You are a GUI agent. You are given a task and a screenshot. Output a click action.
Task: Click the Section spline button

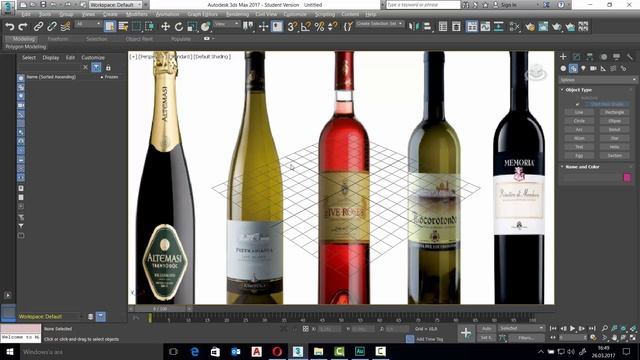[614, 156]
